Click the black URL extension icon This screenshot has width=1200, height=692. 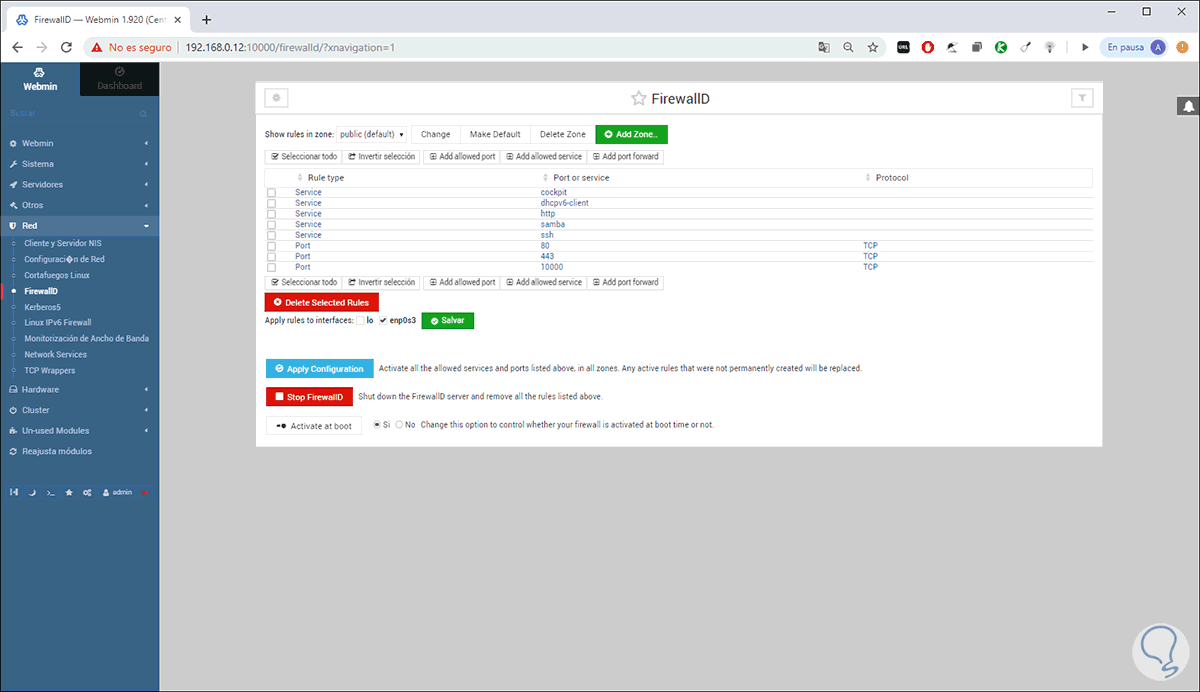903,47
